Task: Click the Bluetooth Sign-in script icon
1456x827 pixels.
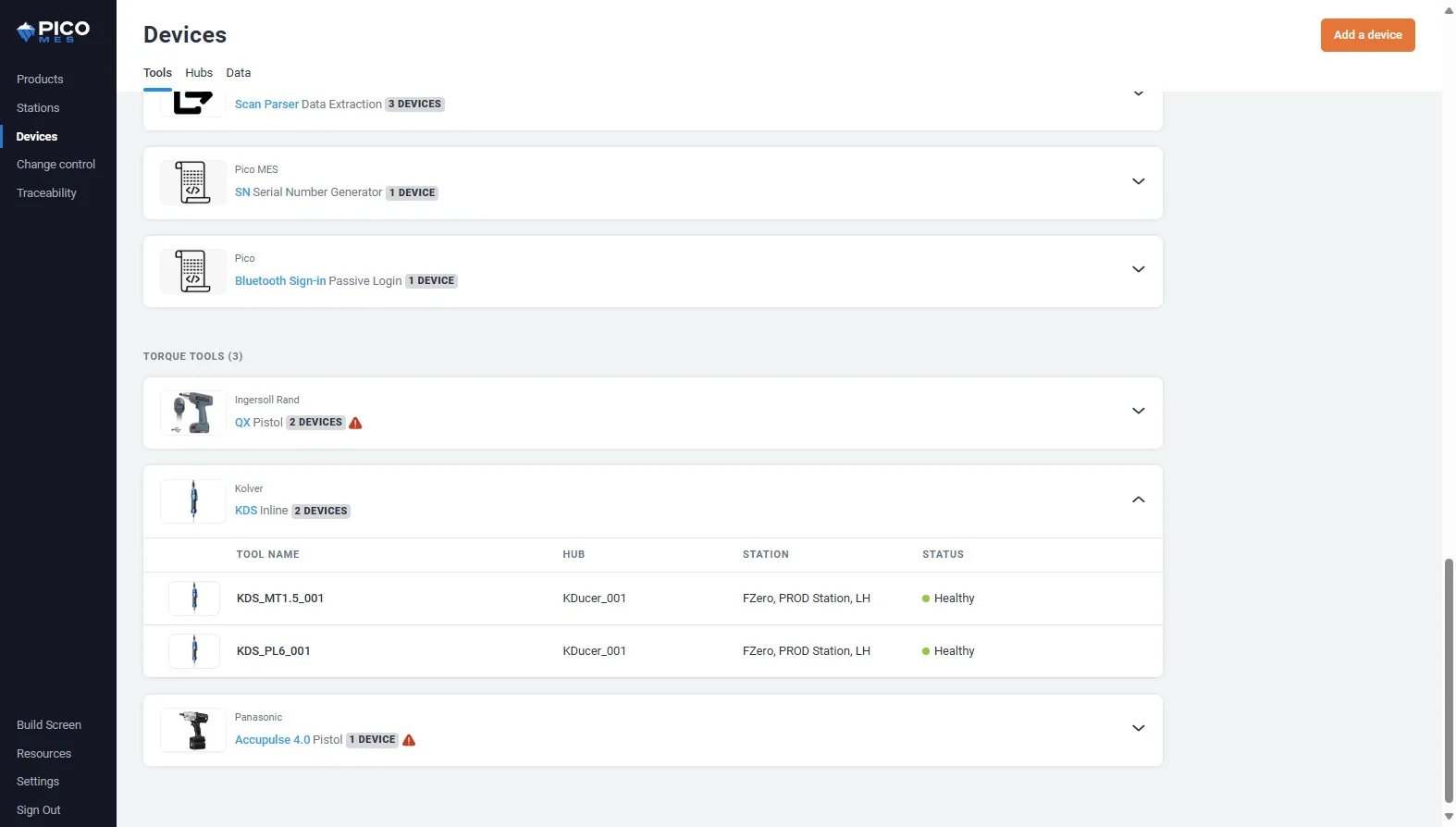Action: (193, 271)
